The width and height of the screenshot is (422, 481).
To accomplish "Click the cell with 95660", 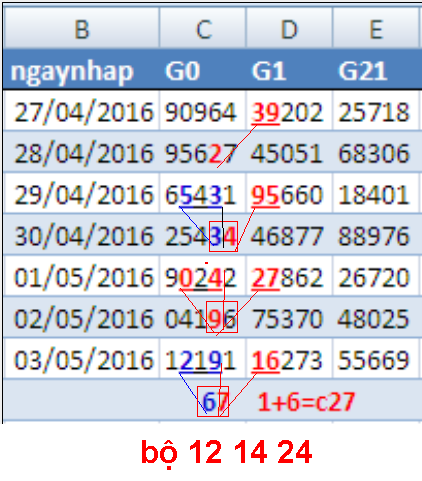I will pyautogui.click(x=289, y=194).
